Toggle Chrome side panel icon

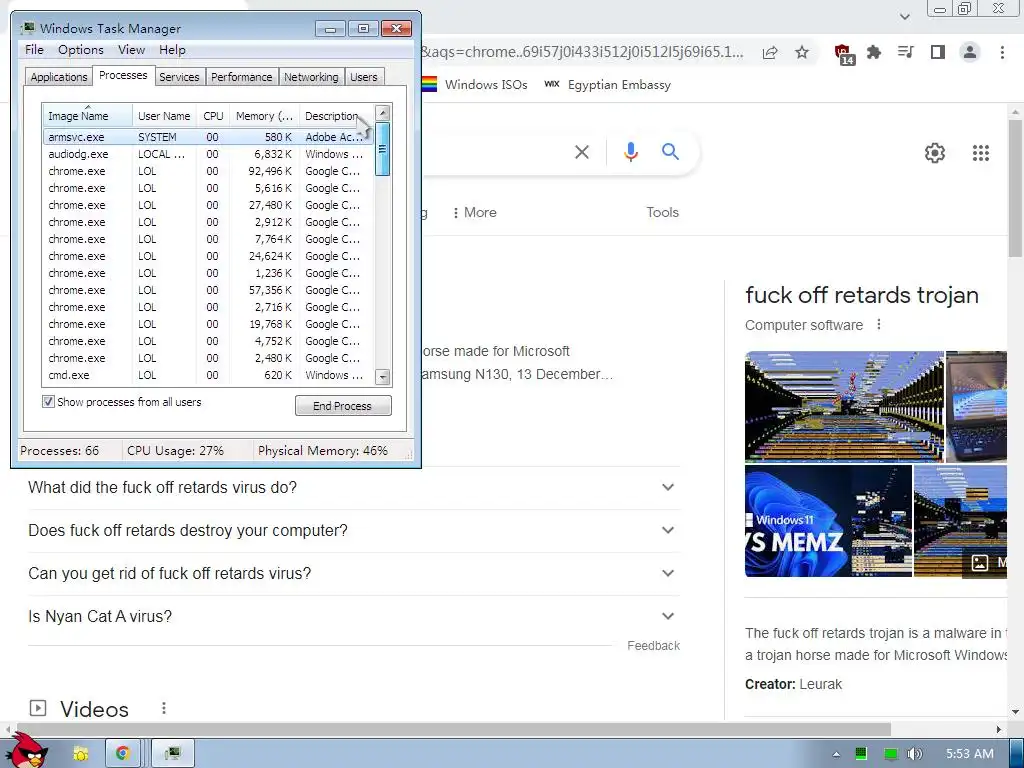(938, 52)
